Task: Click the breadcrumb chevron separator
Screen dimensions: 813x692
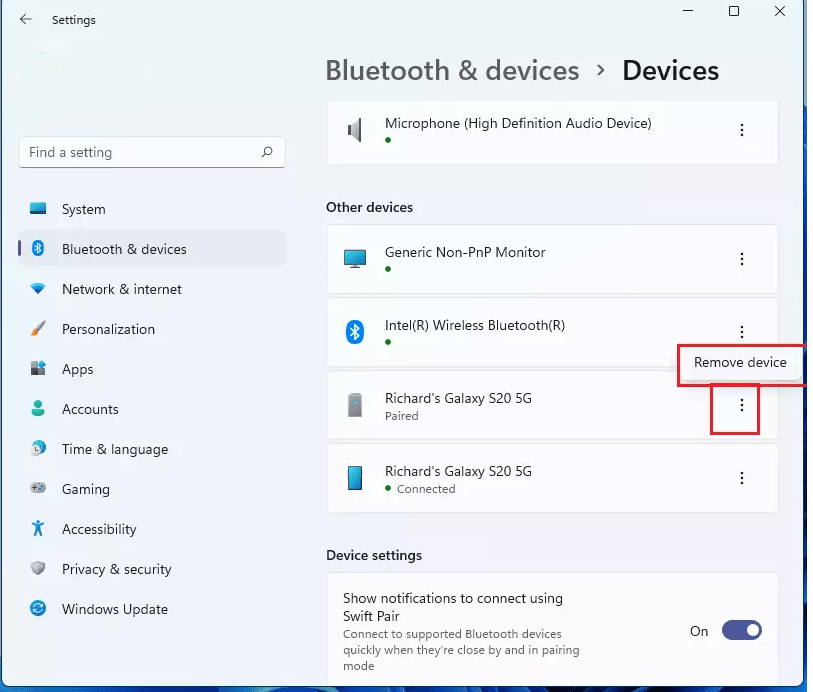Action: click(600, 70)
